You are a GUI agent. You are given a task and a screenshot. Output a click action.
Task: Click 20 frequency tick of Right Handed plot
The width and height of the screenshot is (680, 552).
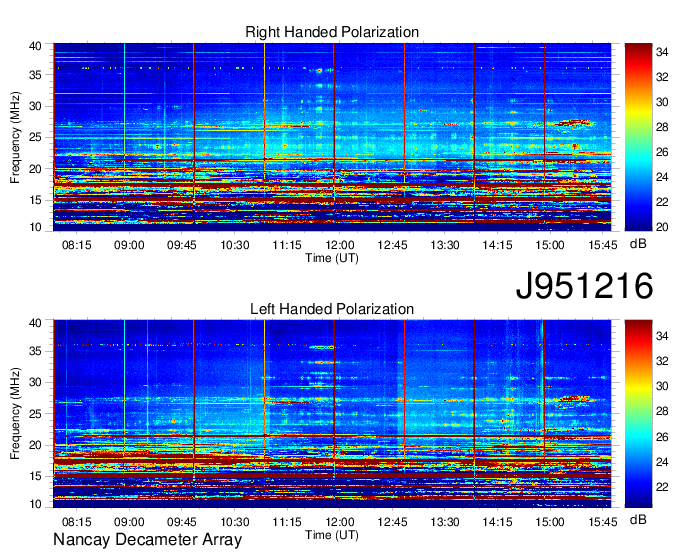(35, 169)
